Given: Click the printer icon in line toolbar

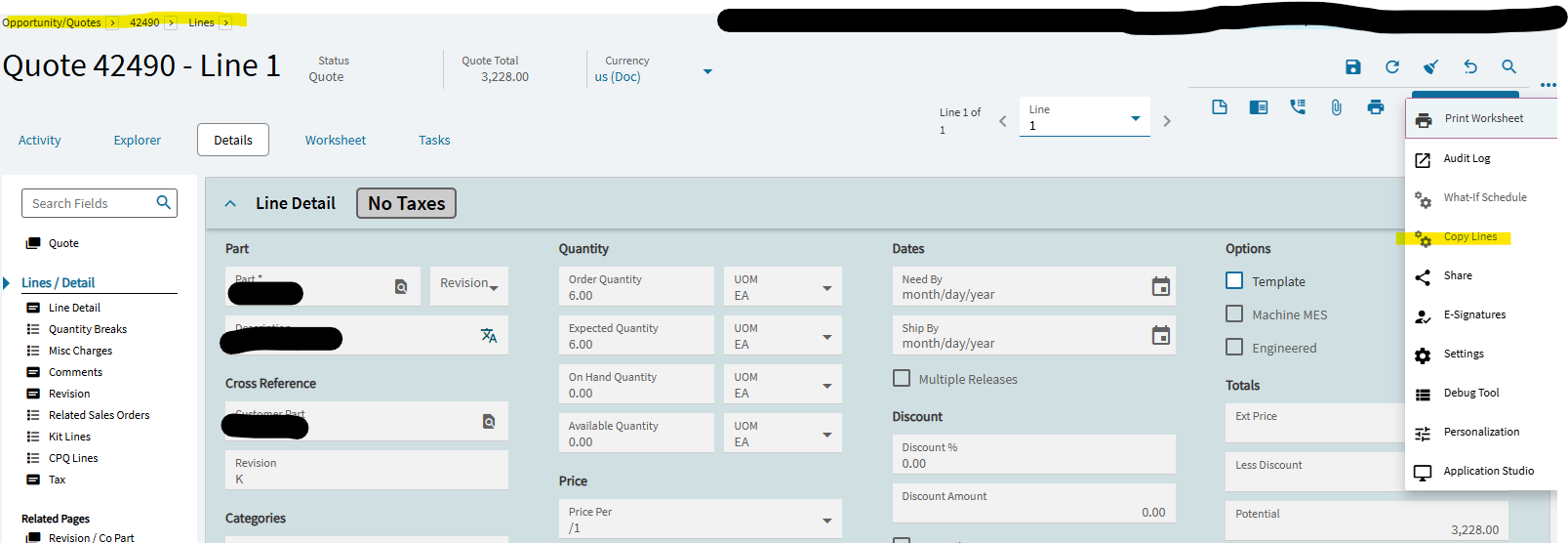Looking at the screenshot, I should pos(1376,107).
